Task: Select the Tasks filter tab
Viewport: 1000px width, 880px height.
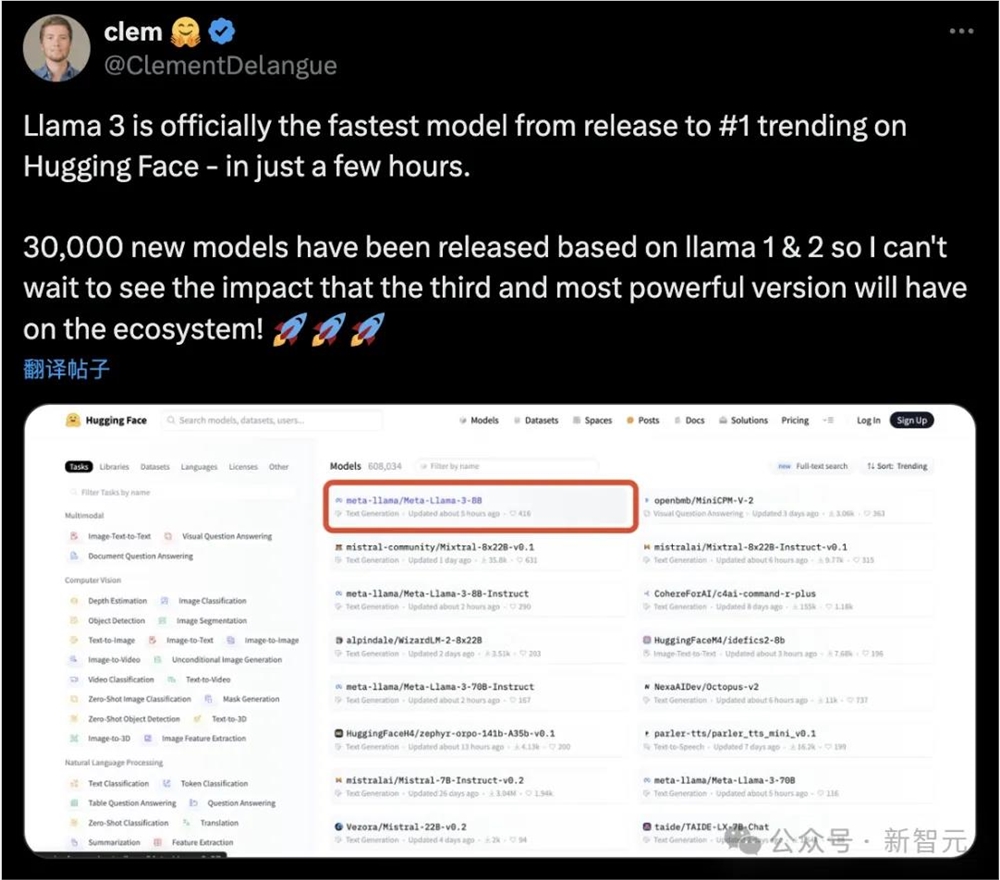Action: click(78, 467)
